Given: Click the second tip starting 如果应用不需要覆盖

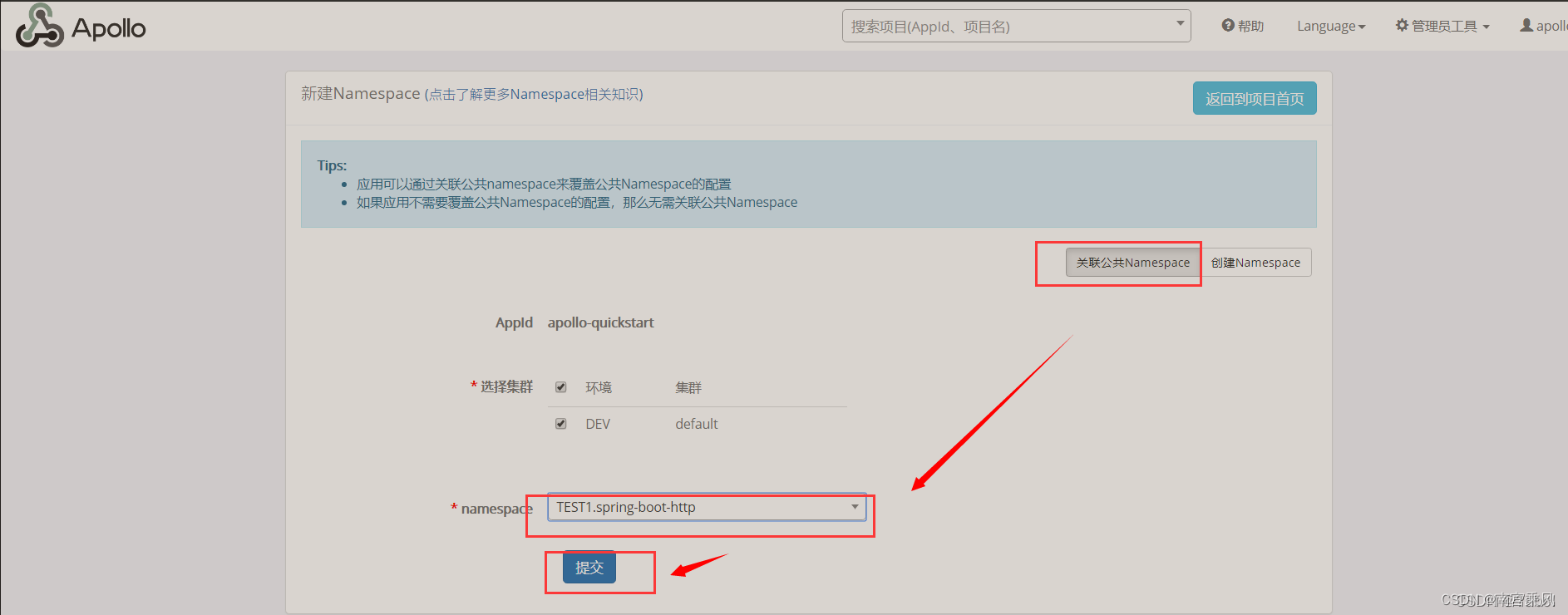Looking at the screenshot, I should 577,202.
